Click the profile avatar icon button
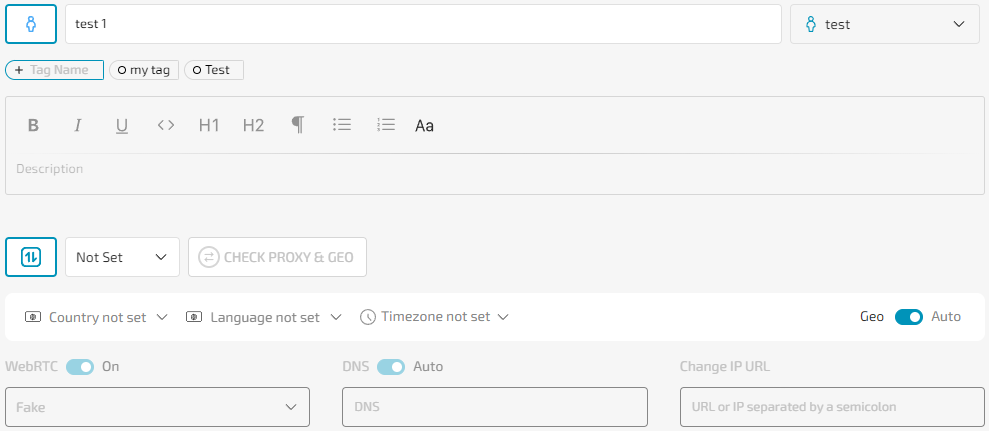This screenshot has width=989, height=431. coord(31,24)
